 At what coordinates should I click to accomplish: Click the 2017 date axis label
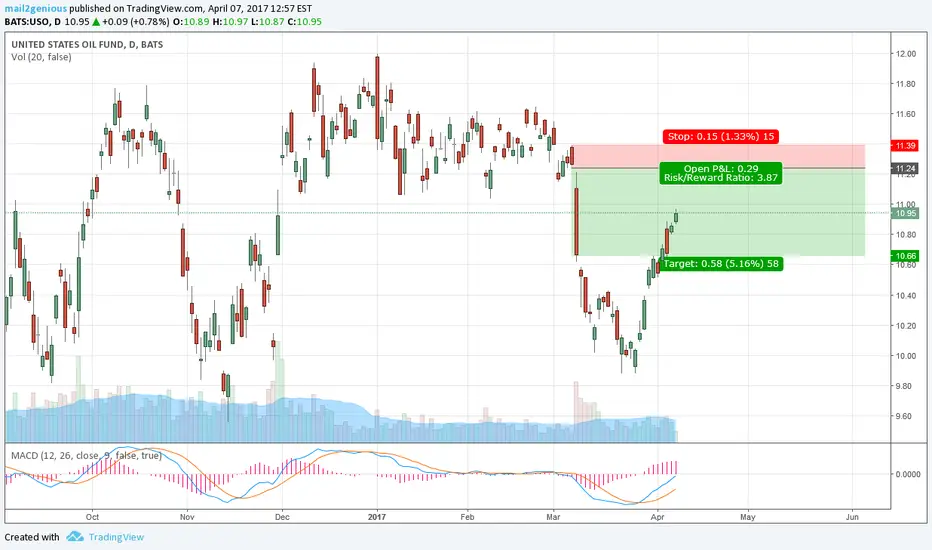click(x=377, y=517)
